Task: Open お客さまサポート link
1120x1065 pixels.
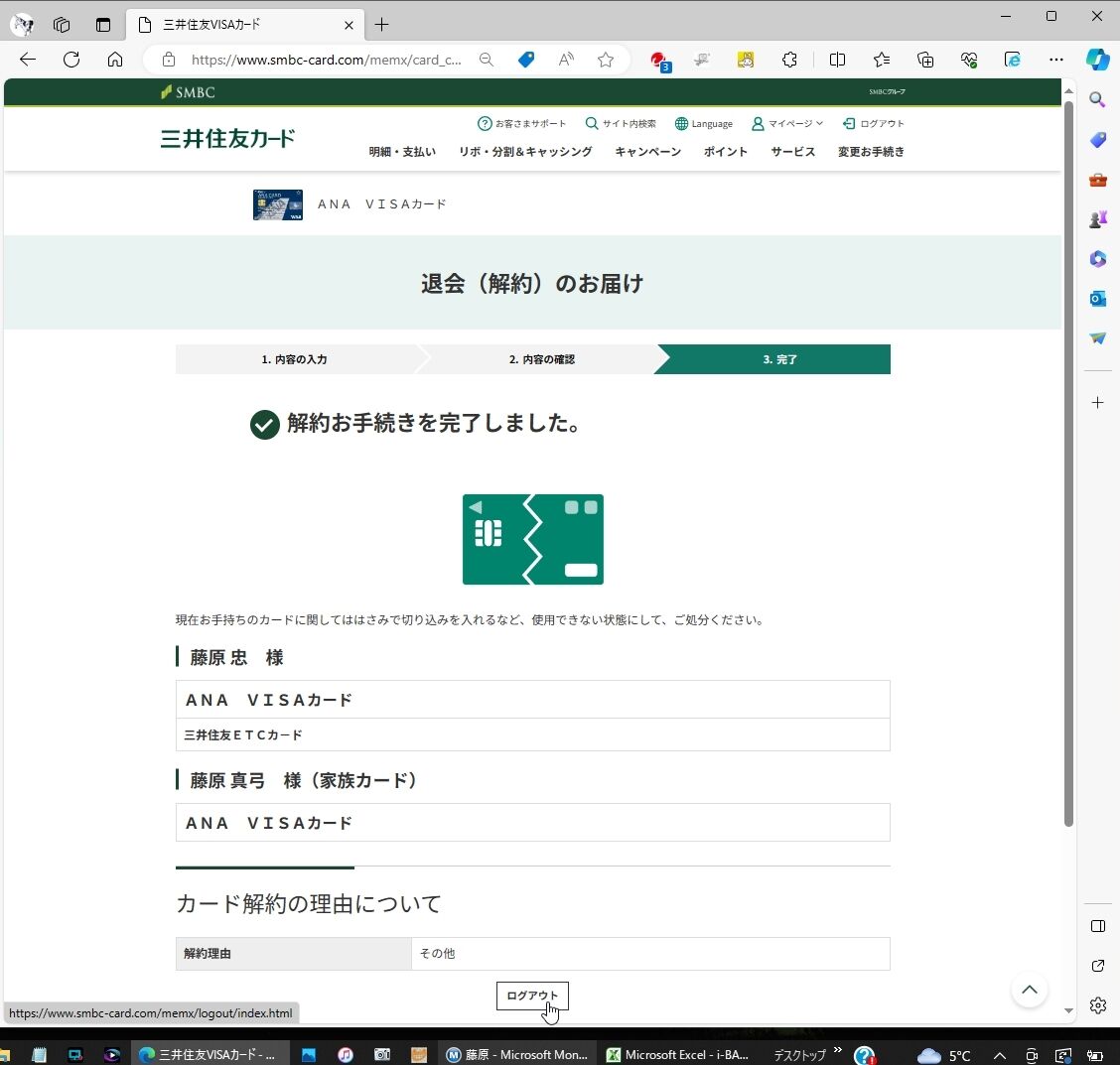Action: tap(521, 123)
